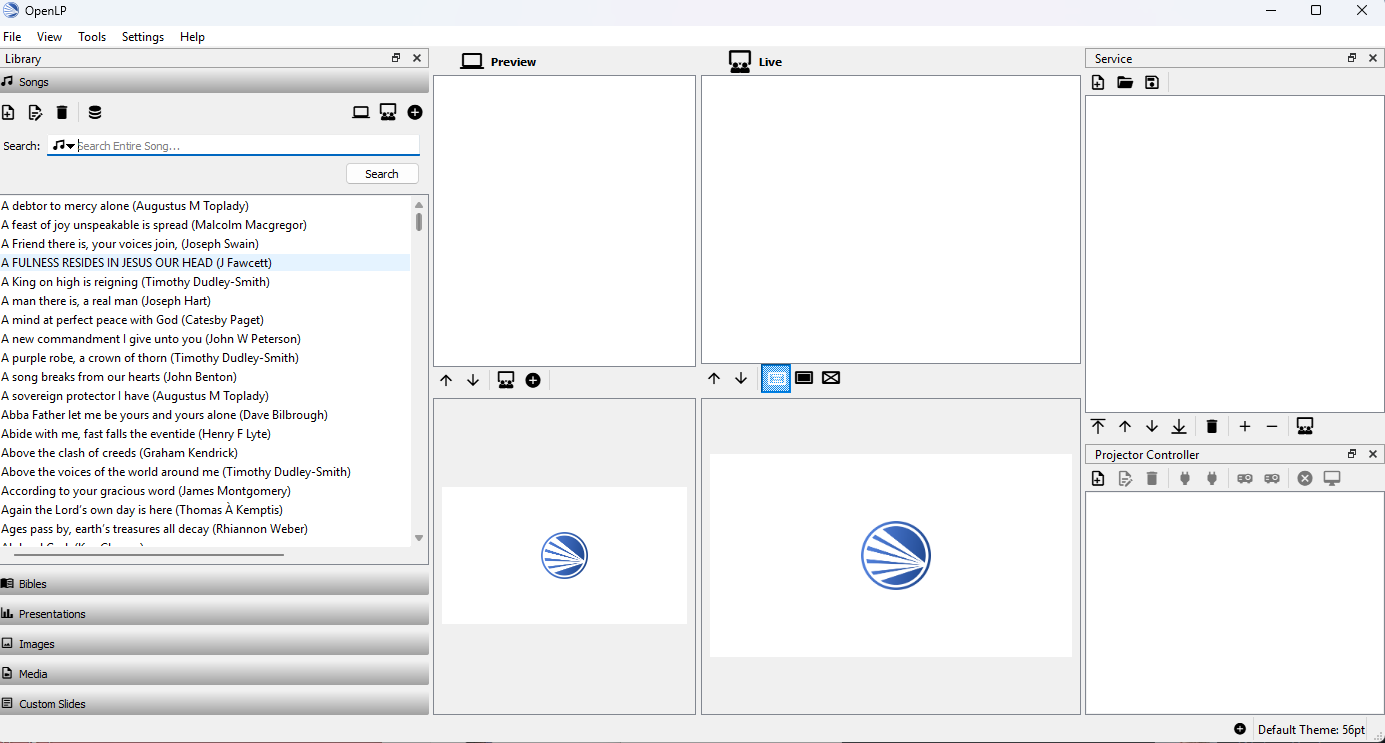Delete the selected service item

(x=1212, y=427)
